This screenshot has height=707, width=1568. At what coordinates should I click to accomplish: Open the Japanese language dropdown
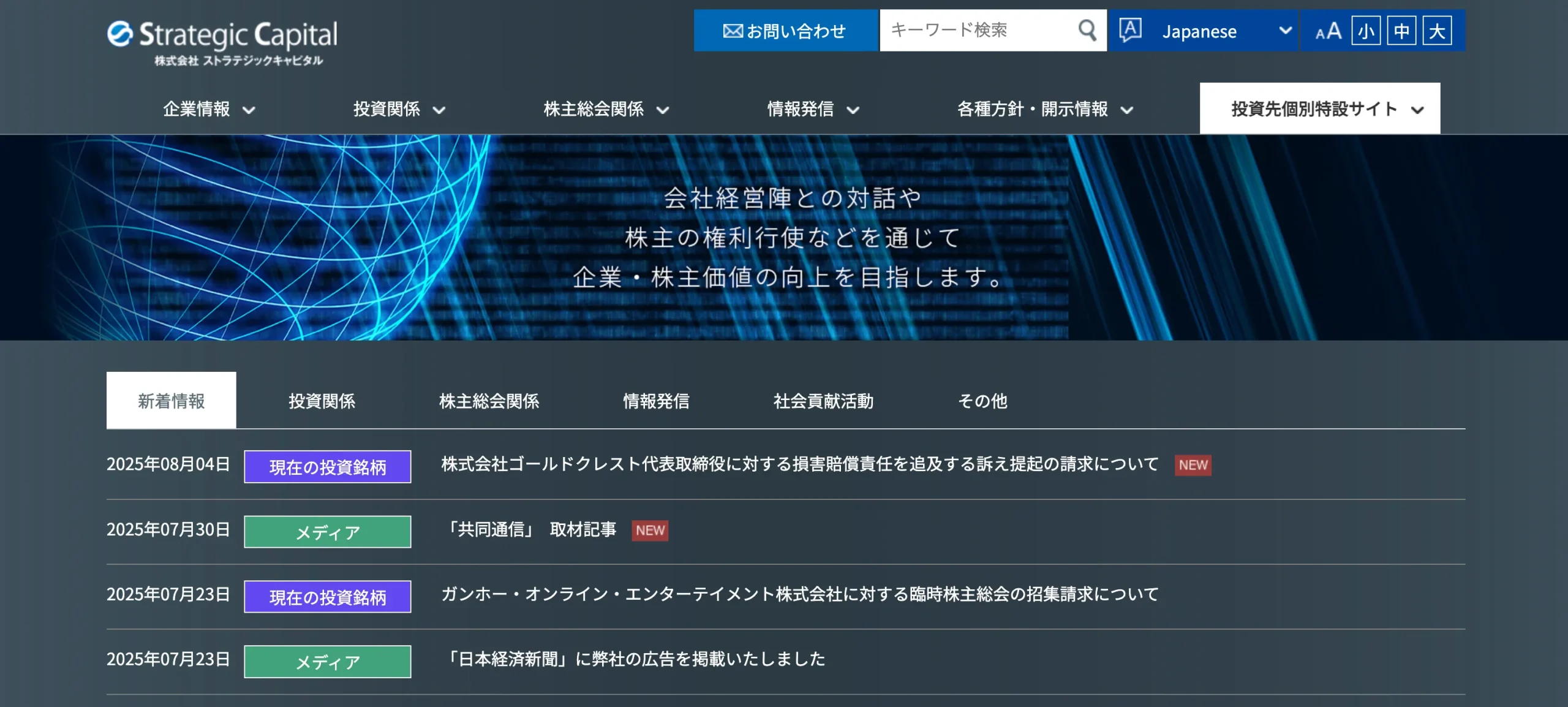coord(1204,31)
